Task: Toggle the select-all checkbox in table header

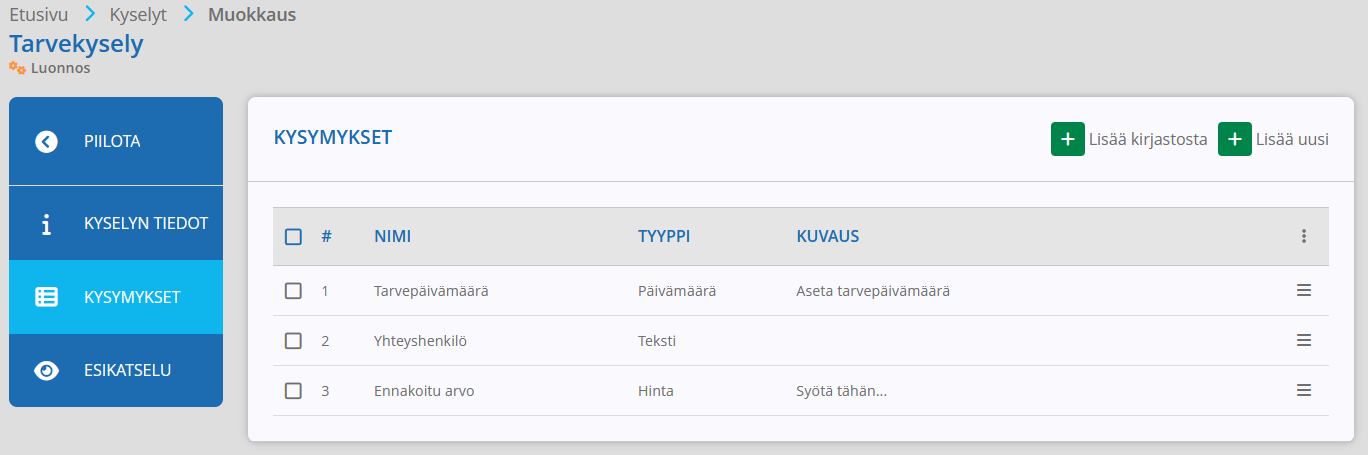Action: tap(293, 237)
